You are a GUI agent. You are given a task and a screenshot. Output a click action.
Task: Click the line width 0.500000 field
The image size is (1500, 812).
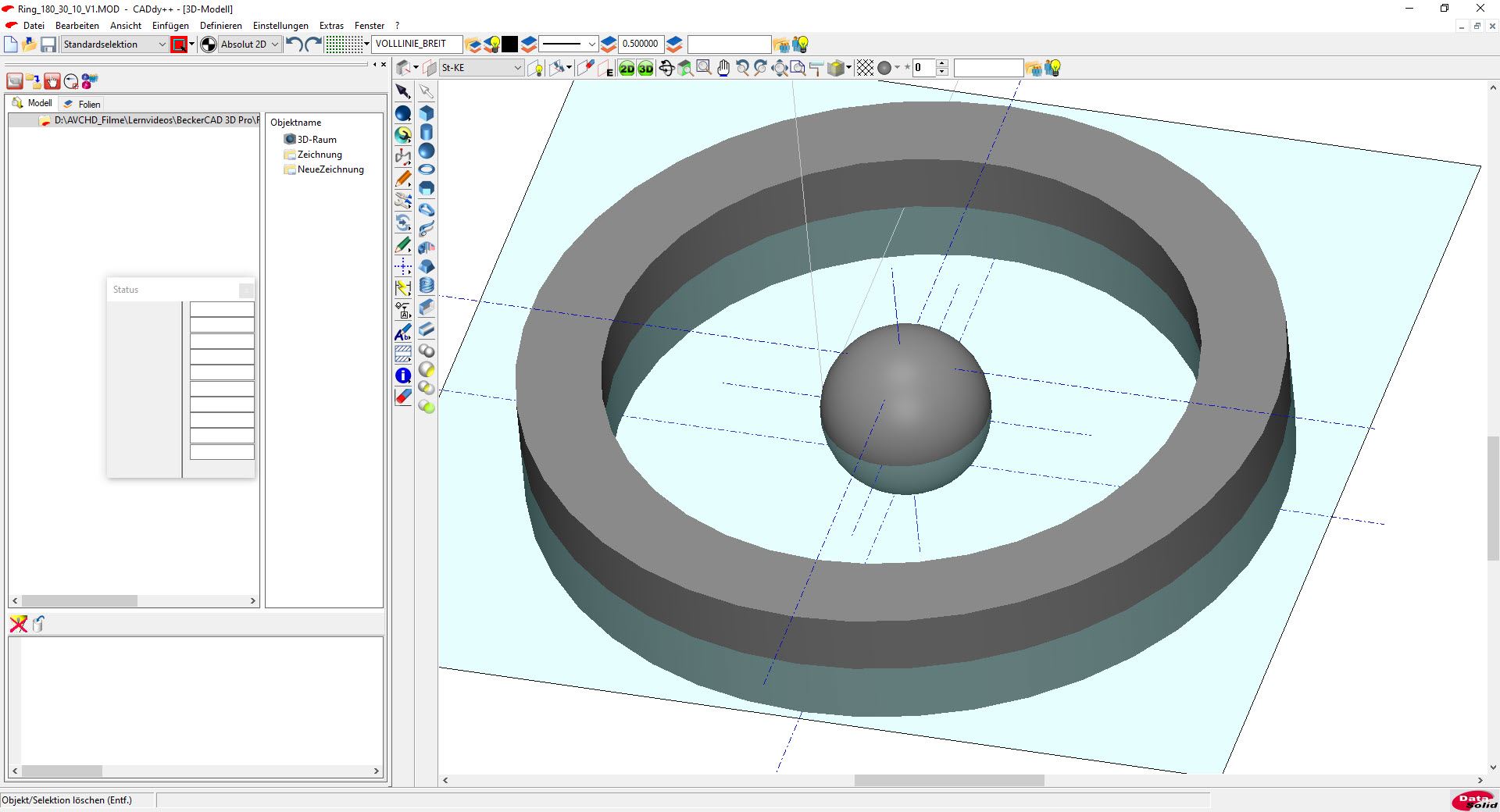click(x=640, y=45)
